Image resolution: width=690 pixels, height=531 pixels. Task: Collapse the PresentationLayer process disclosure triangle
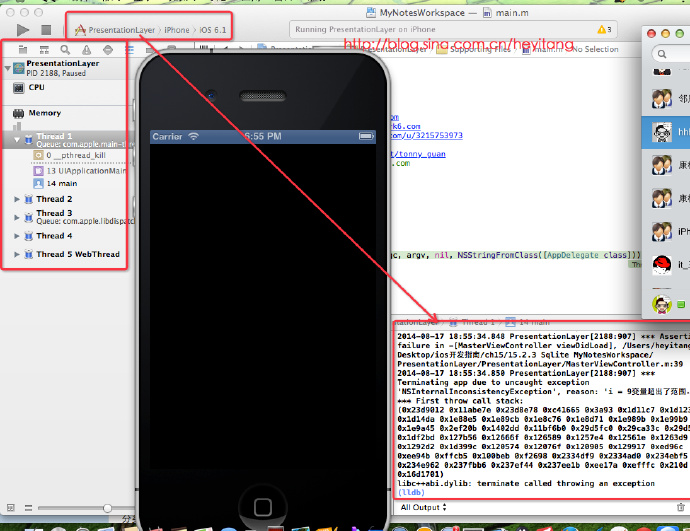[x=7, y=68]
